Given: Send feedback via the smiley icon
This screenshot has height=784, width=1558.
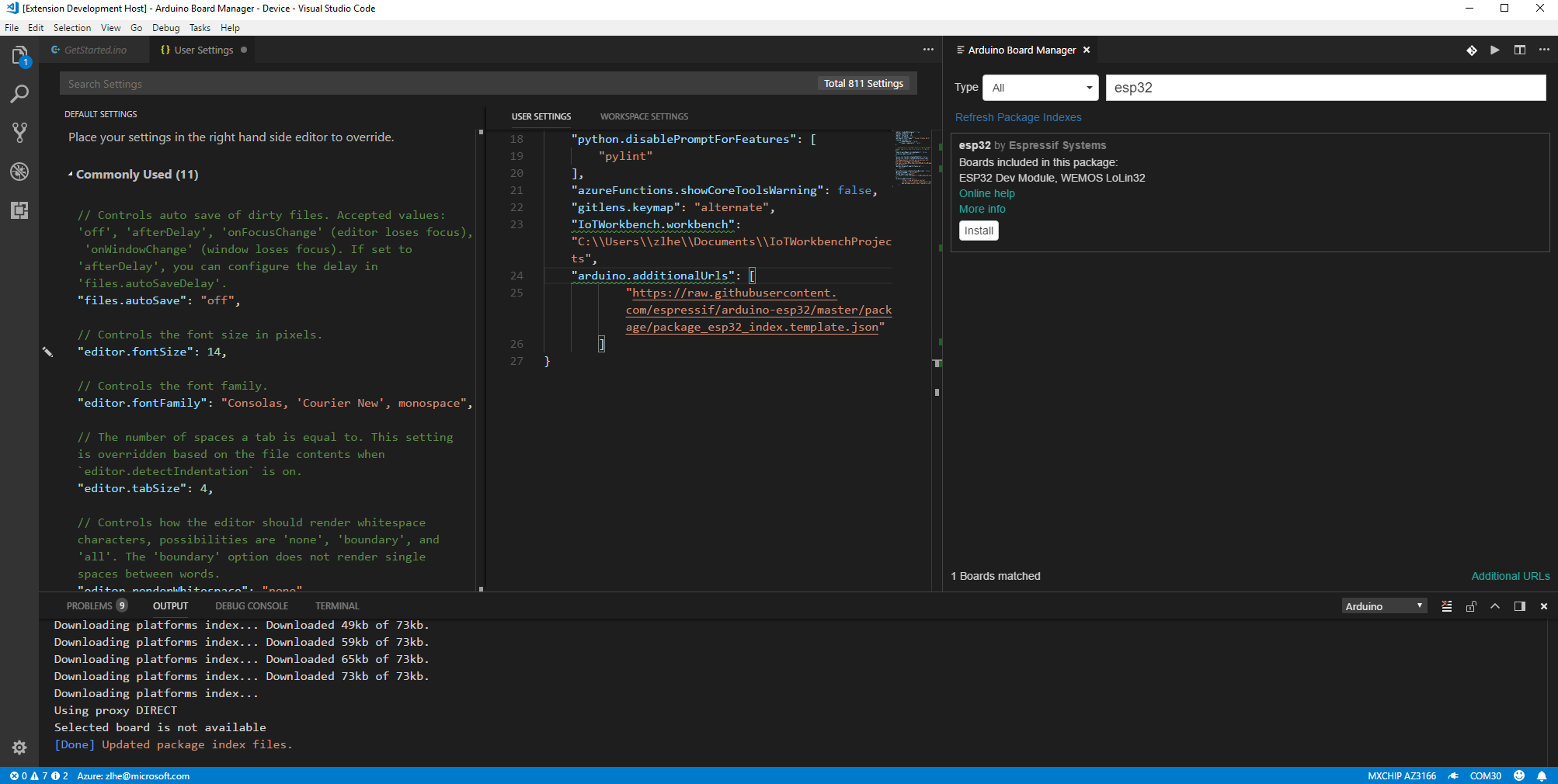Looking at the screenshot, I should (x=1519, y=775).
